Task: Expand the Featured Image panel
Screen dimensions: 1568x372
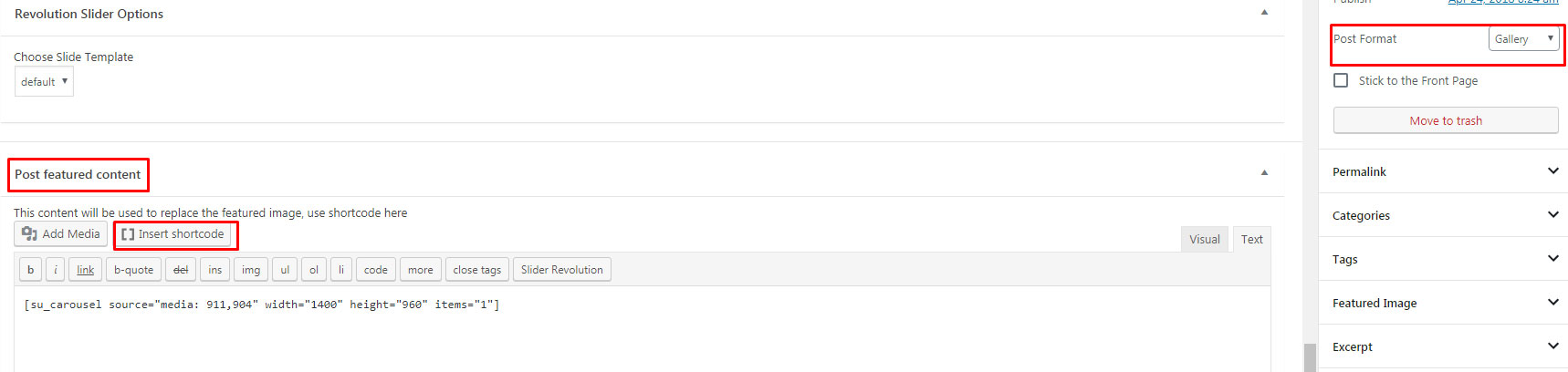Action: (1444, 303)
